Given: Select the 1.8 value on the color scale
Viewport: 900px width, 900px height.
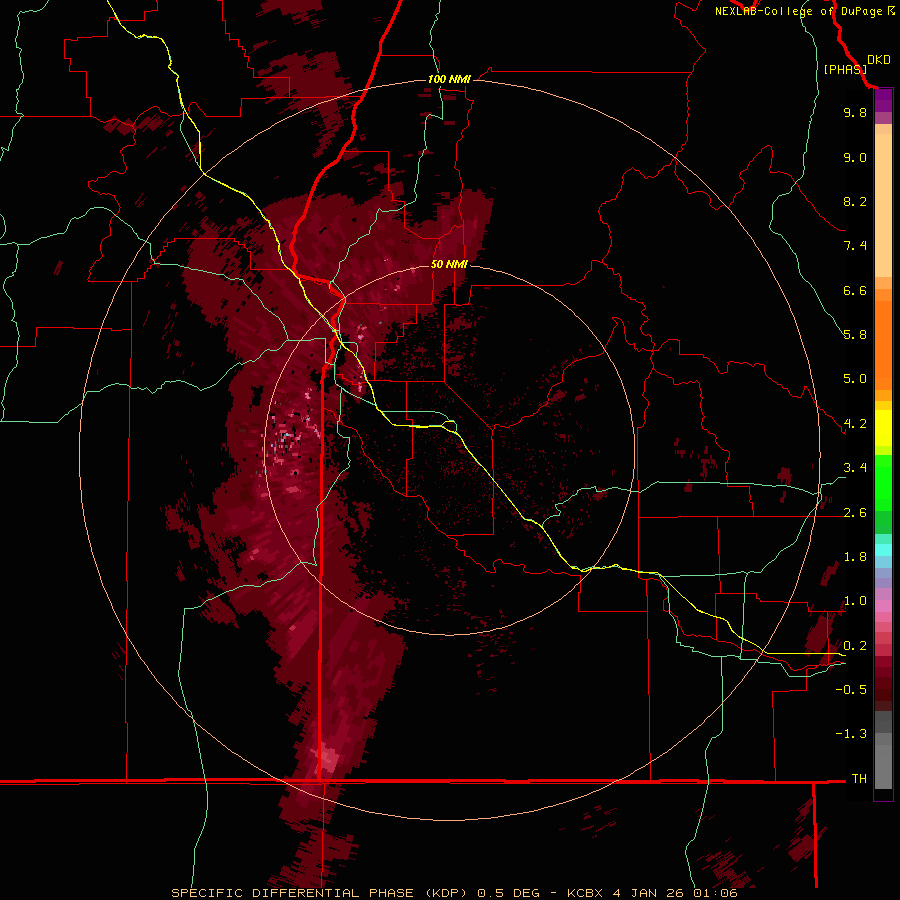Looking at the screenshot, I should (x=855, y=557).
